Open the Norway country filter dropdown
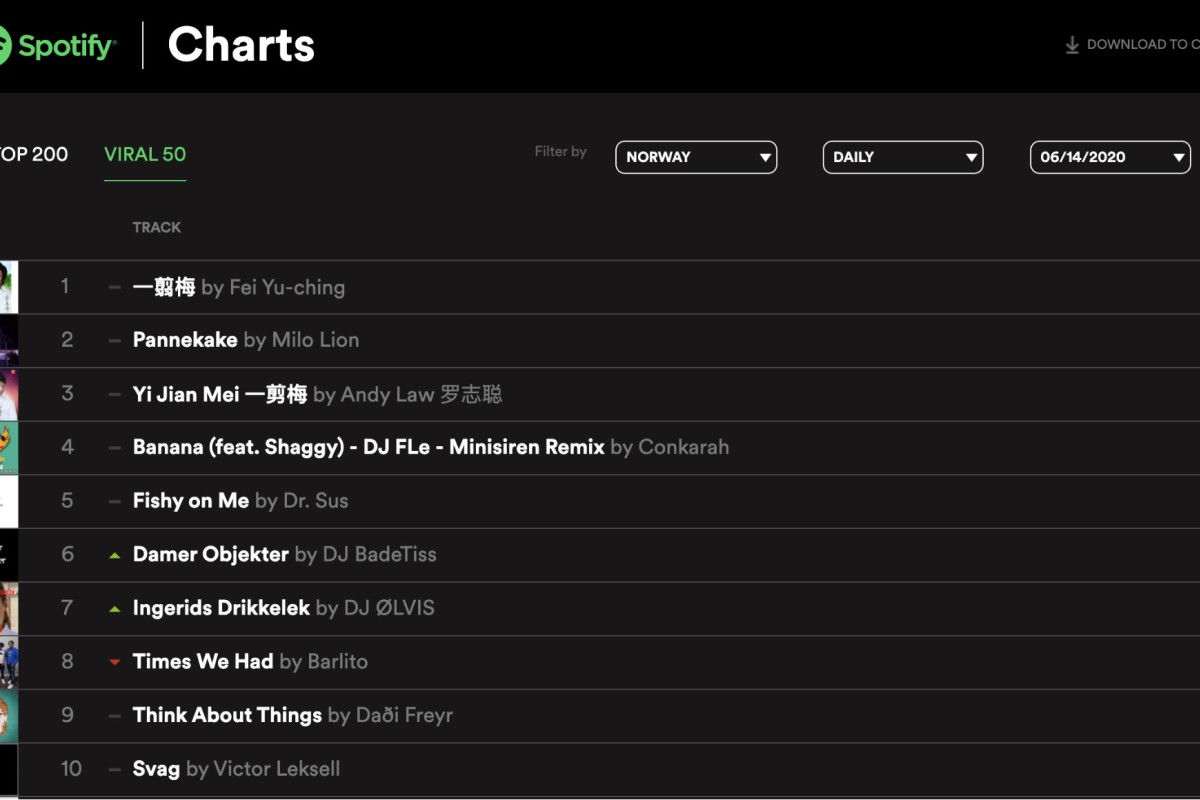Screen dimensions: 1200x800 point(696,157)
